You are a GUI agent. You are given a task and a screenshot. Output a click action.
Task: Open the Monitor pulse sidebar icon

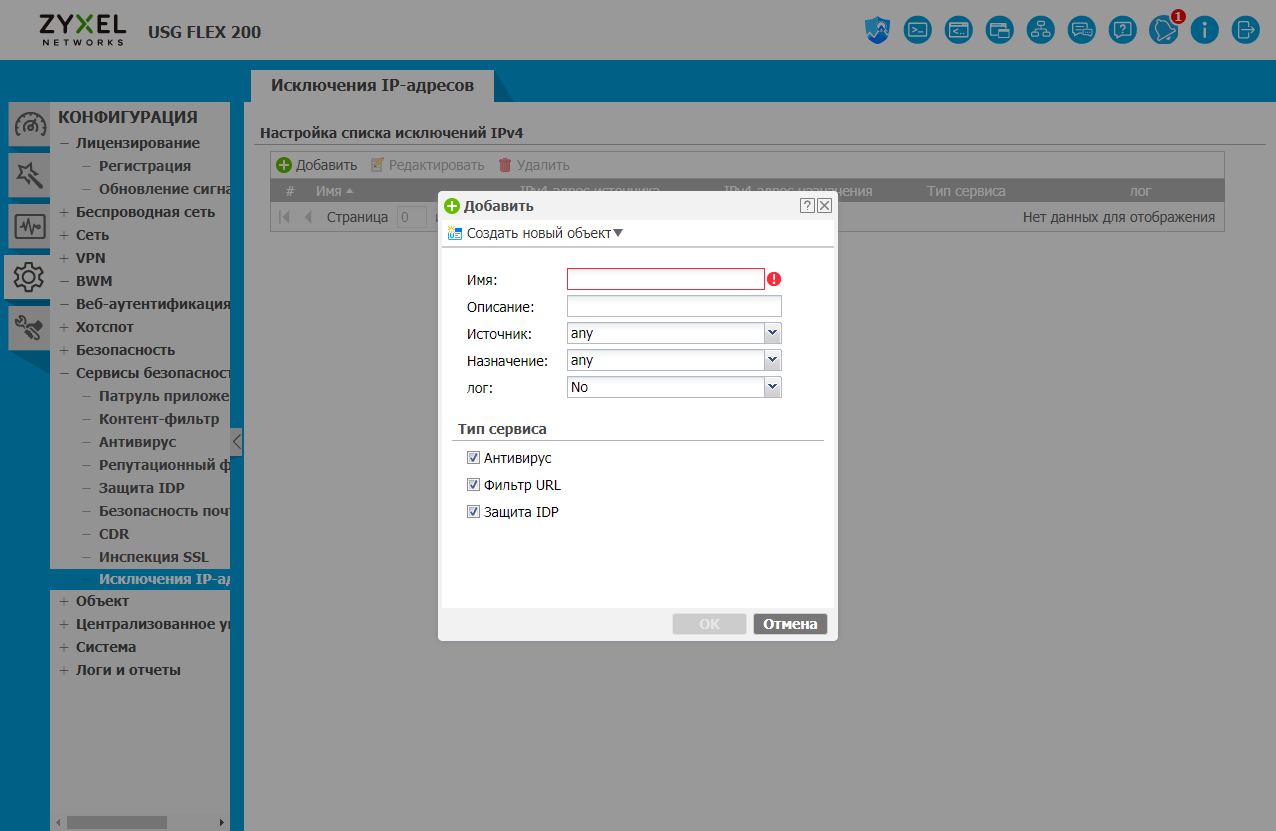(x=29, y=227)
